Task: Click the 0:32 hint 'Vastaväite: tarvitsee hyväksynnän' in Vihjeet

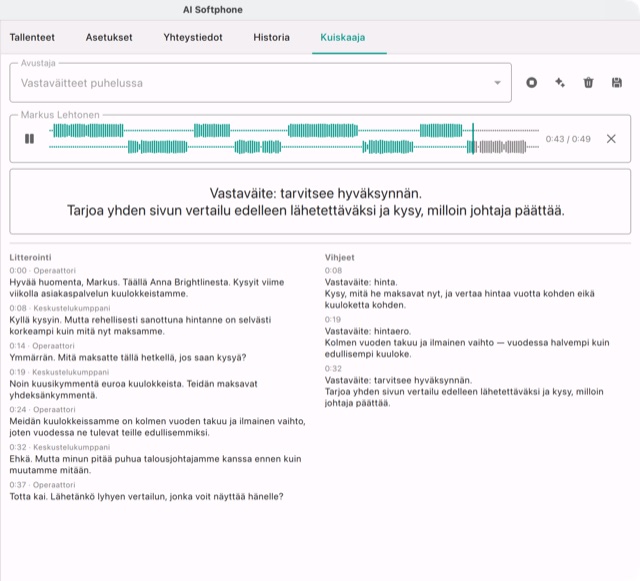Action: [x=398, y=380]
